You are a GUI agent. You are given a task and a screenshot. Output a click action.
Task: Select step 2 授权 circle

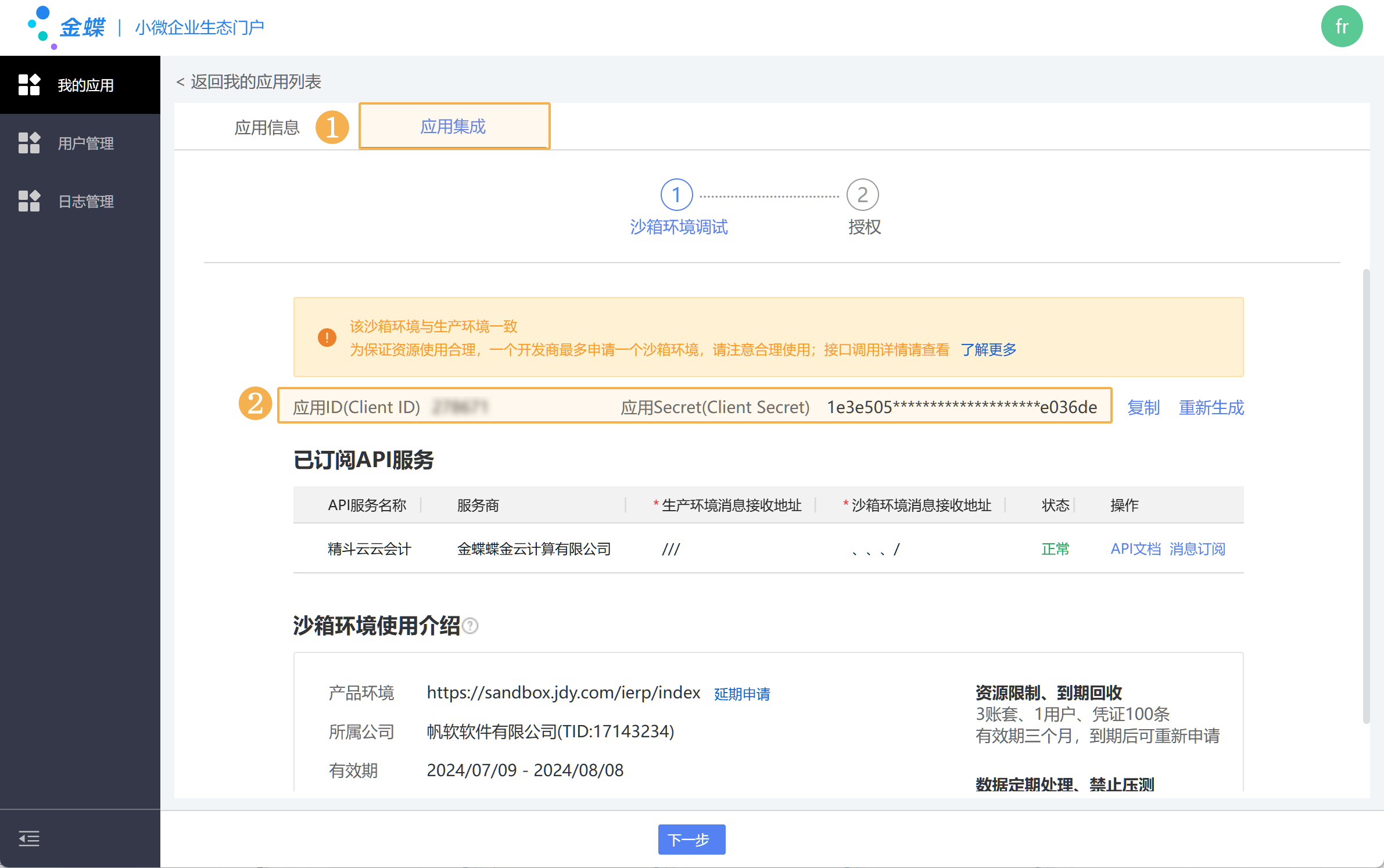pos(862,195)
